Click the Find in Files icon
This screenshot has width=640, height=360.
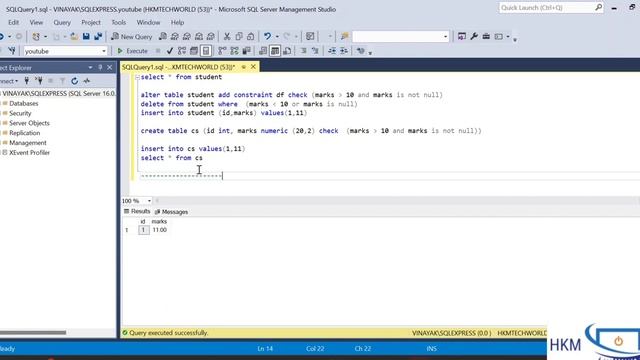(344, 37)
